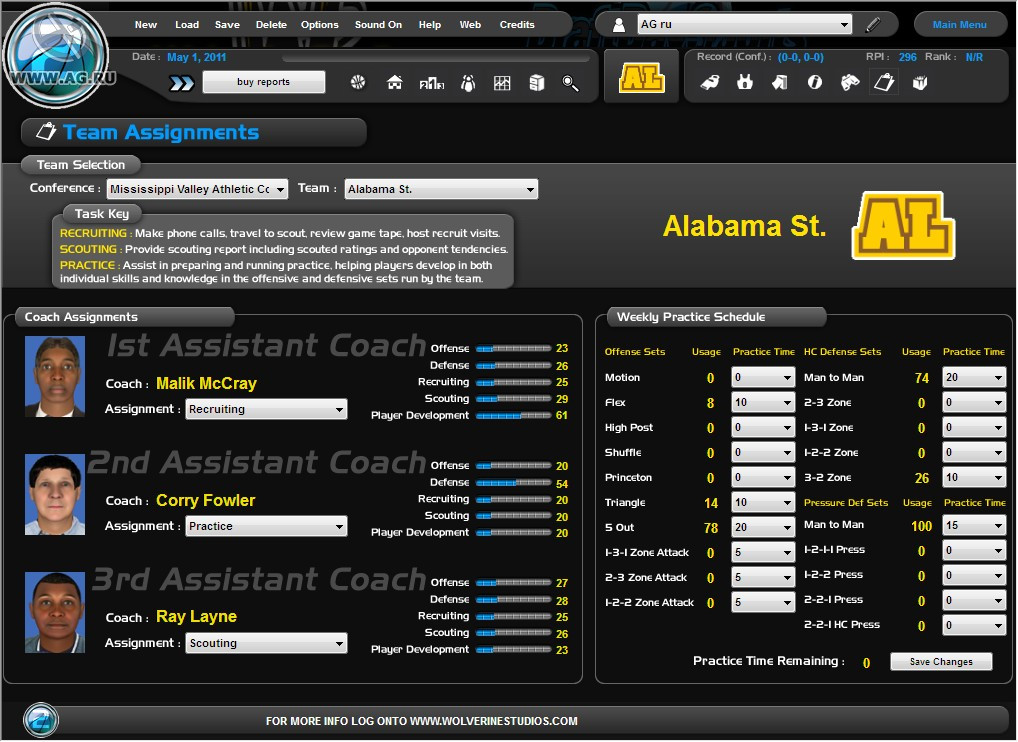This screenshot has width=1018, height=742.
Task: Click the coach name Corry Fowler
Action: click(x=205, y=501)
